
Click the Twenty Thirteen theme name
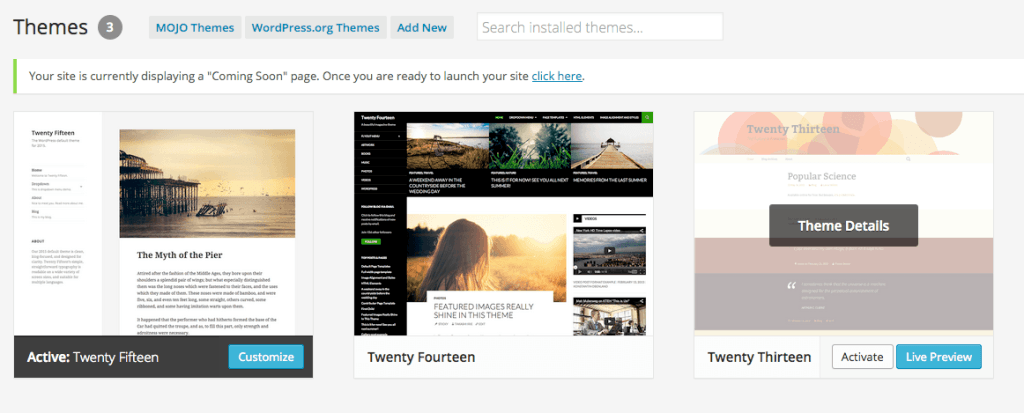[x=759, y=357]
